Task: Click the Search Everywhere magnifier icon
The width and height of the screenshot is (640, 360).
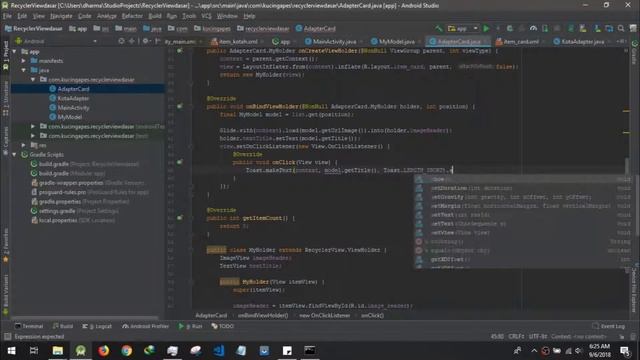Action: tap(621, 29)
